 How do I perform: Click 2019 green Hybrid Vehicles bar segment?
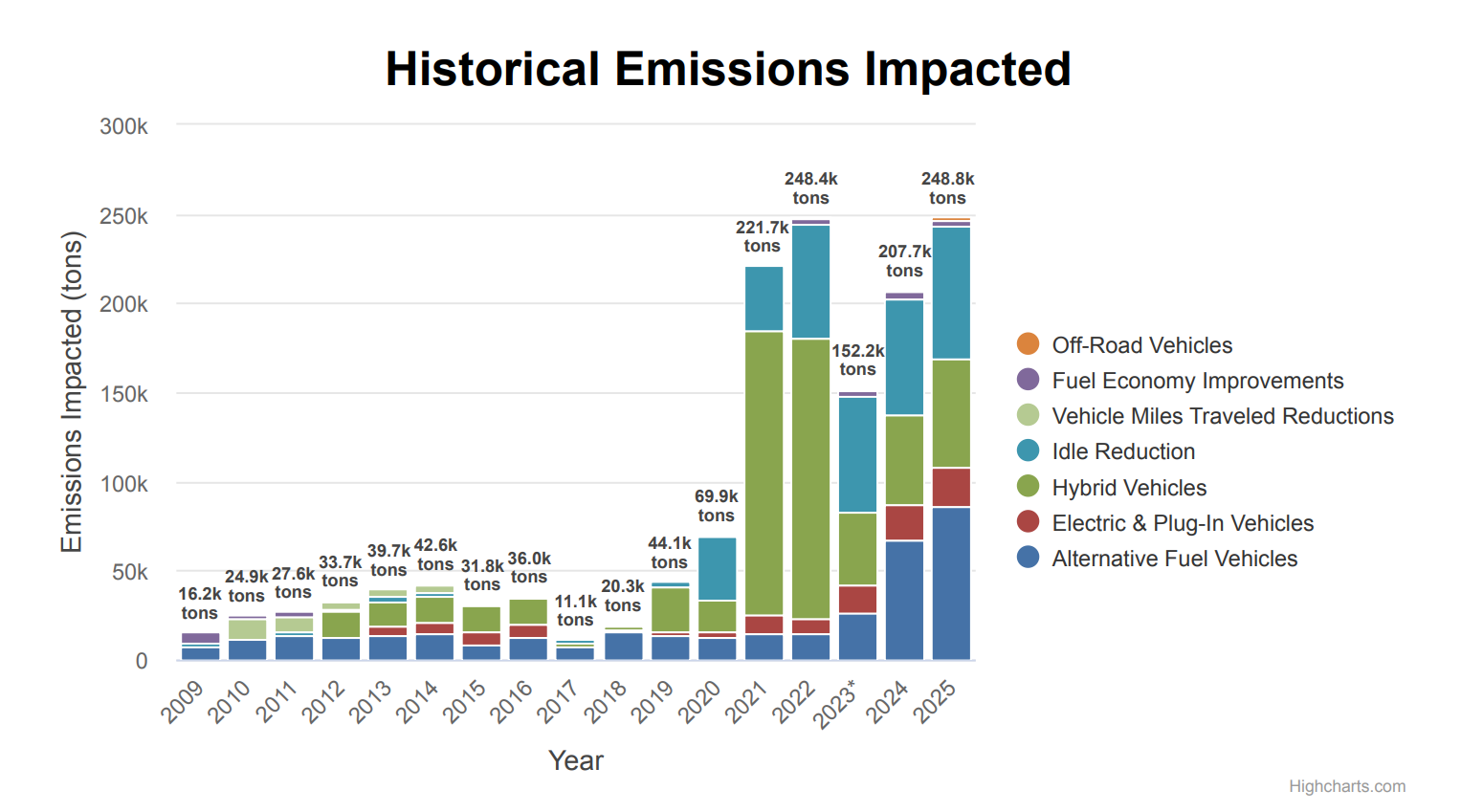click(670, 610)
